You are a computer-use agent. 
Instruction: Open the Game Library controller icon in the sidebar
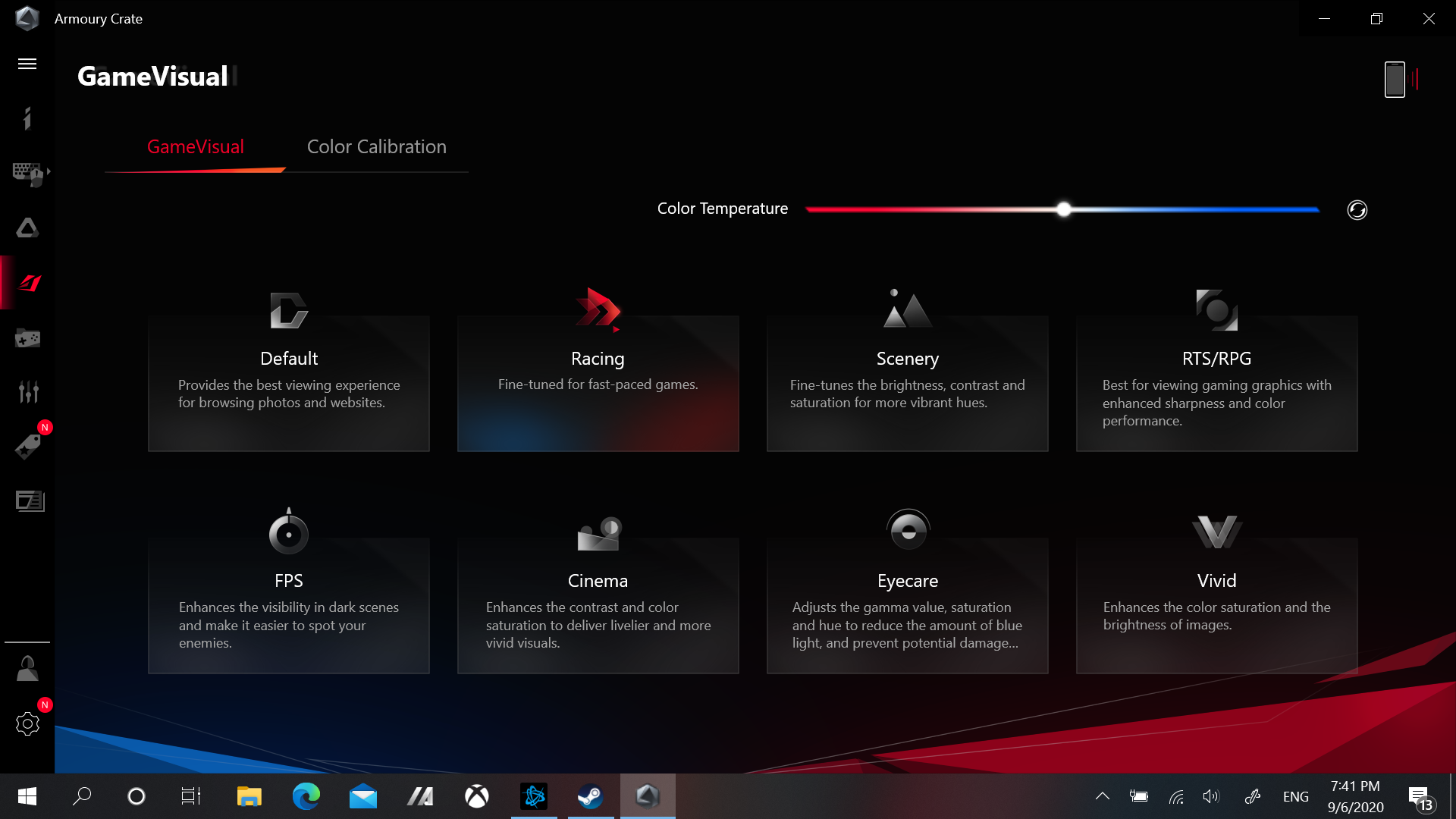click(27, 337)
